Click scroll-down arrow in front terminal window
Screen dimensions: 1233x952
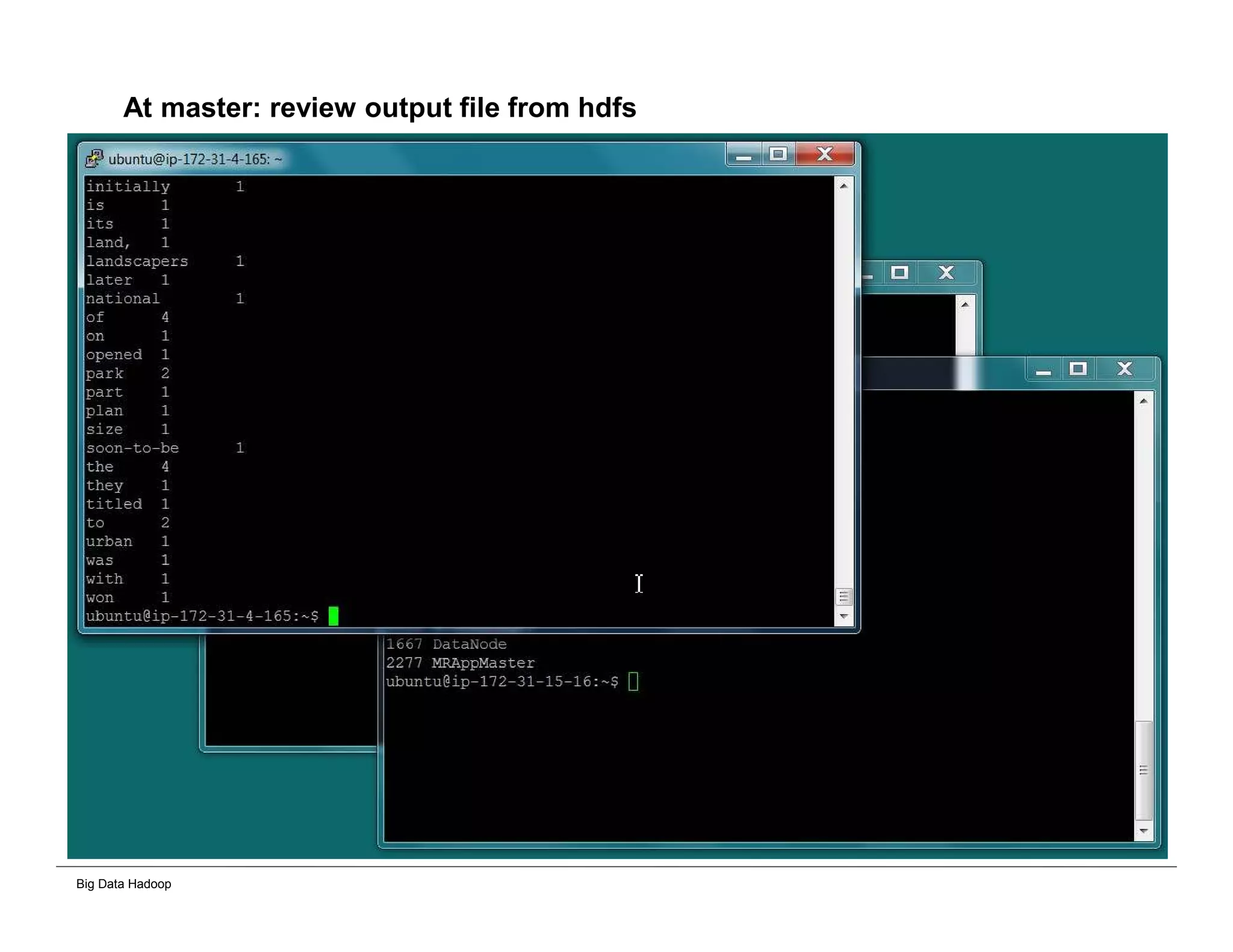point(843,616)
